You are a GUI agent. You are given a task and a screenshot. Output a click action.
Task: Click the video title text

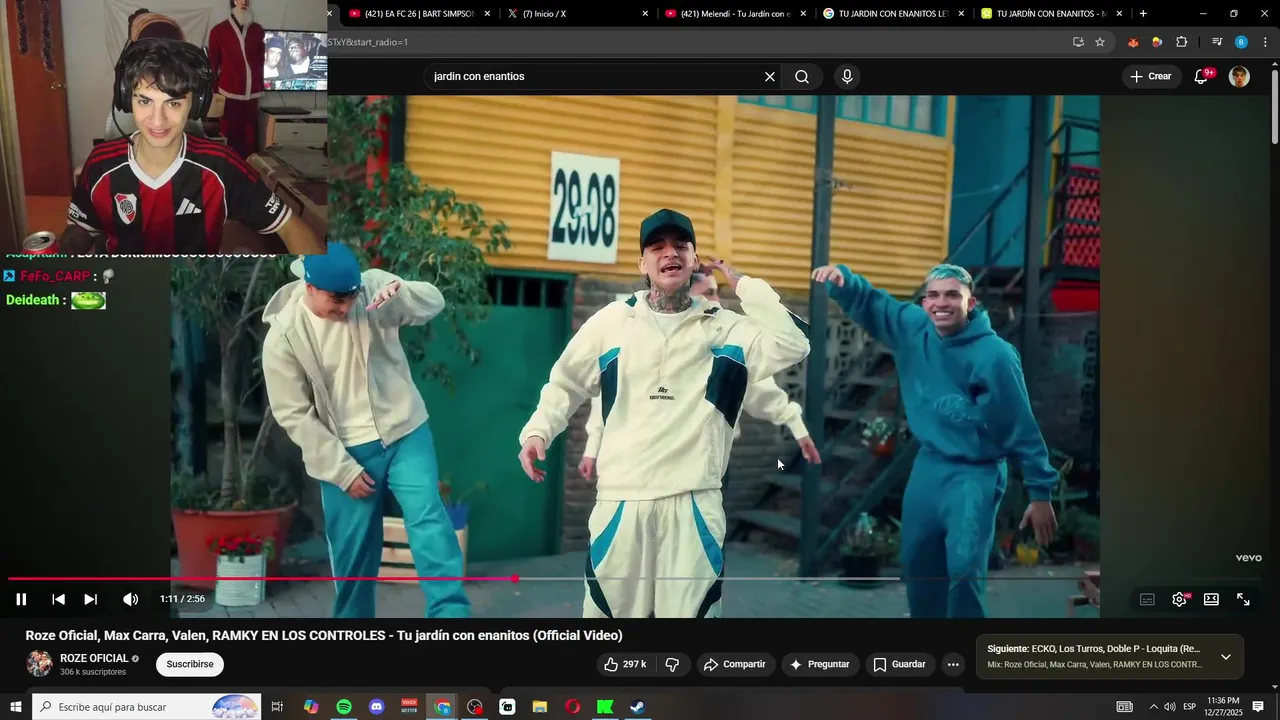tap(324, 635)
